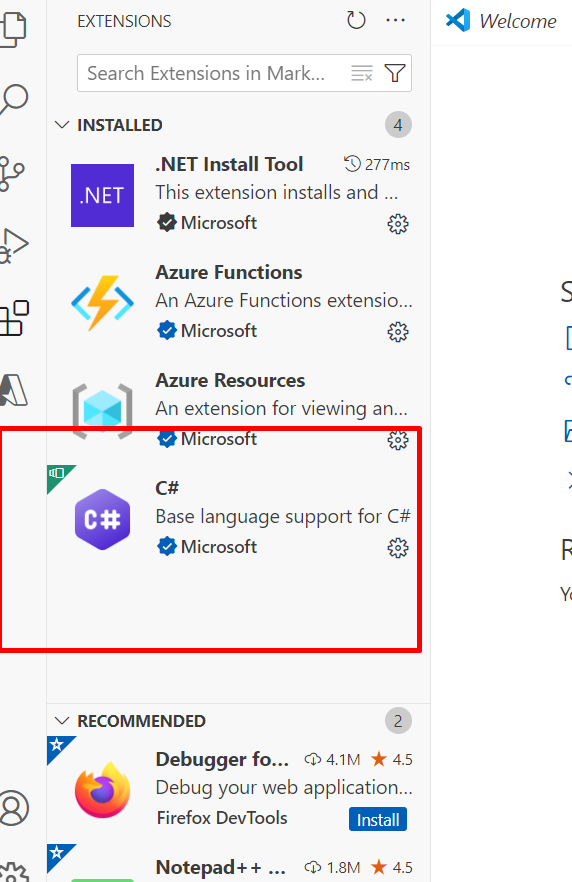This screenshot has width=572, height=882.
Task: Open manage gear for .NET Install Tool
Action: pos(398,224)
